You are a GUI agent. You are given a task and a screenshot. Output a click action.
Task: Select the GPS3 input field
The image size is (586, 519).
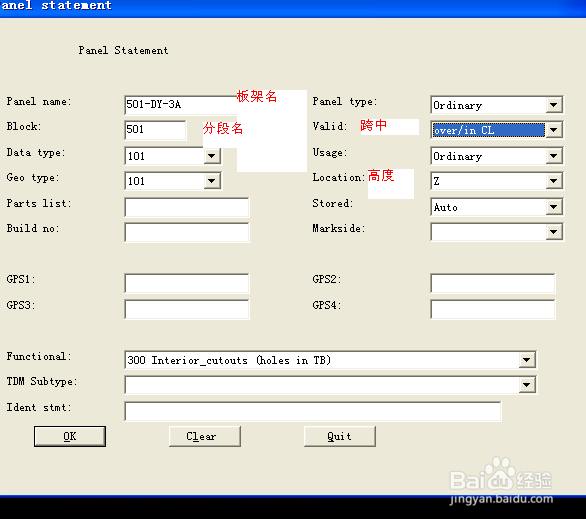point(187,309)
